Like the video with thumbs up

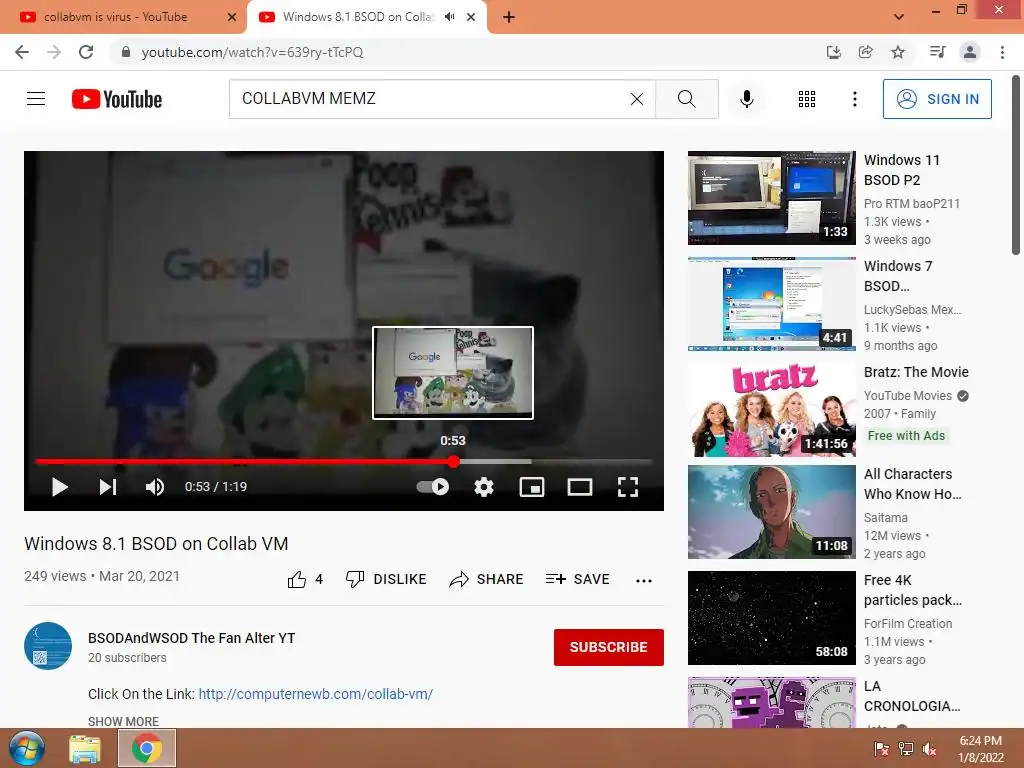tap(305, 579)
